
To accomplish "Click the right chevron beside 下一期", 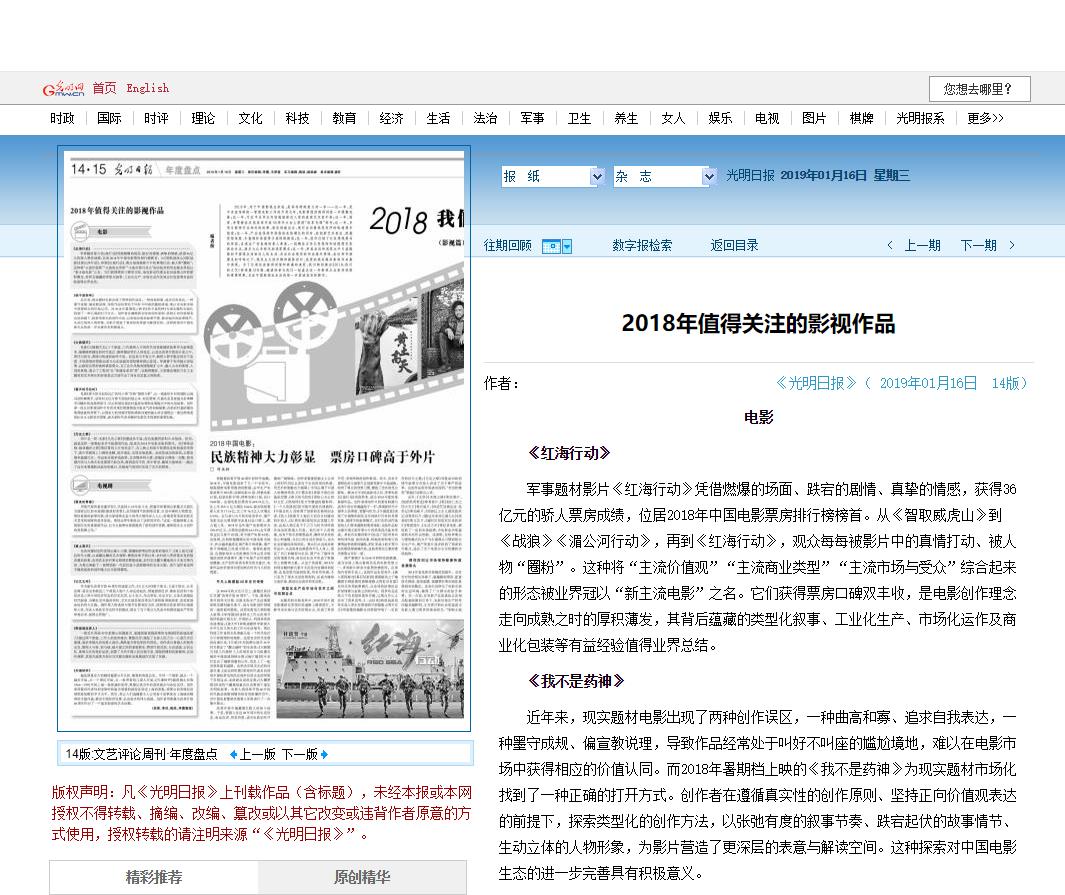I will [1012, 246].
